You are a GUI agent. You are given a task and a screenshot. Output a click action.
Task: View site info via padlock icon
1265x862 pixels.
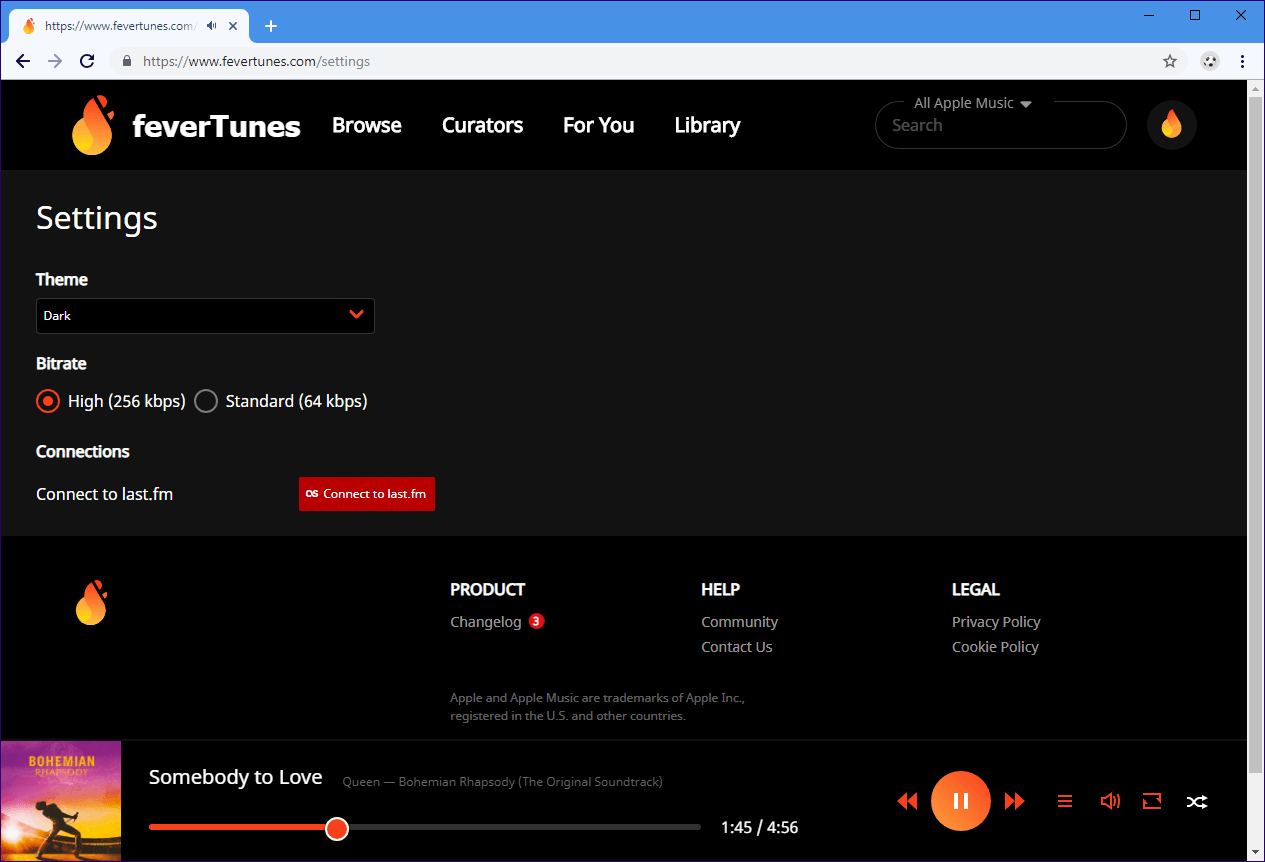(x=127, y=61)
